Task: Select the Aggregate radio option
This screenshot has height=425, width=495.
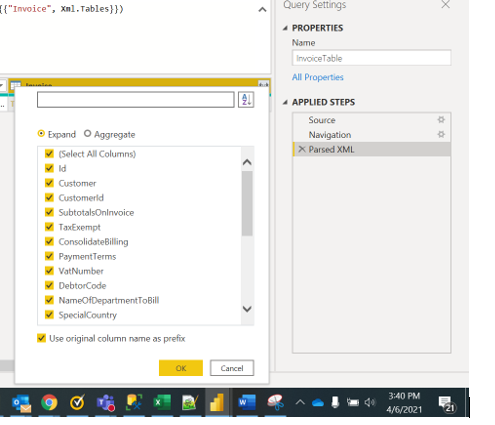Action: click(x=87, y=134)
